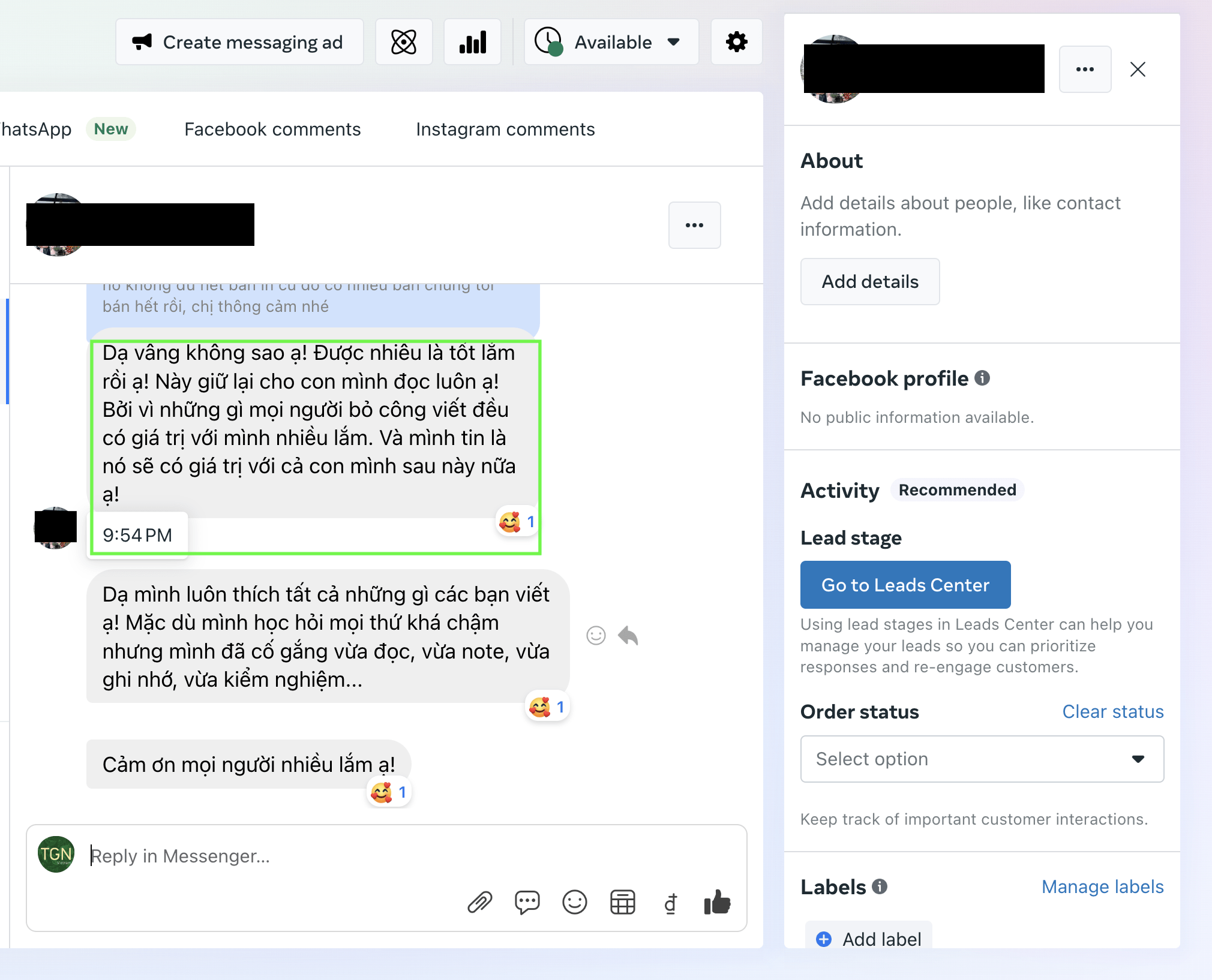
Task: Switch to Facebook comments tab
Action: (x=272, y=130)
